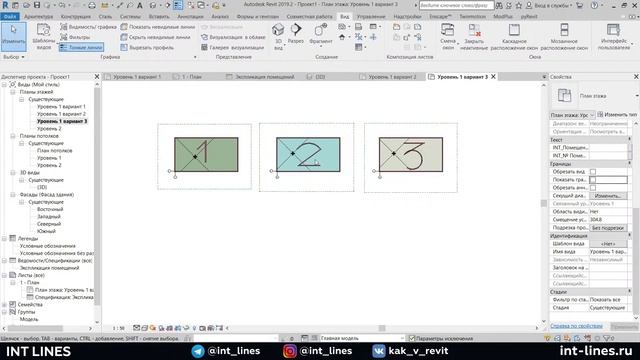Switch to the Enscape ribbon tab
Viewport: 640px width, 360px height.
point(440,17)
